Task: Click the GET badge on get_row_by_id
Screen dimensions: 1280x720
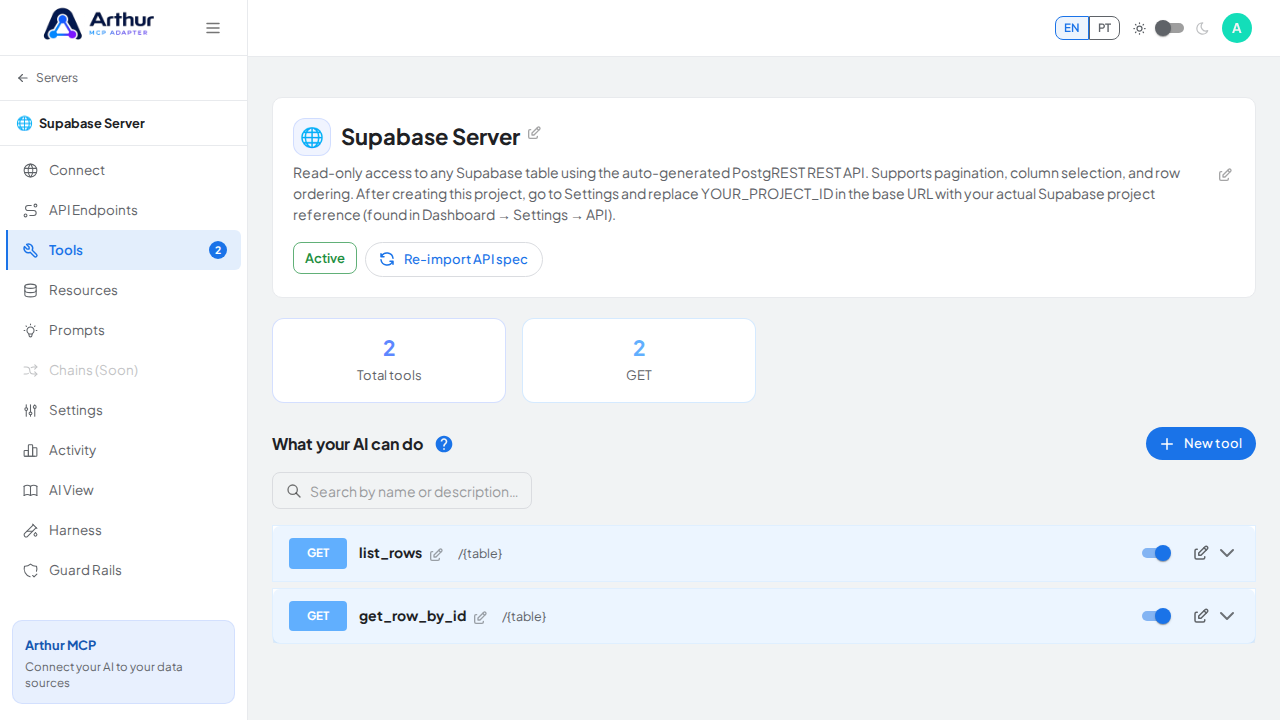Action: tap(318, 616)
